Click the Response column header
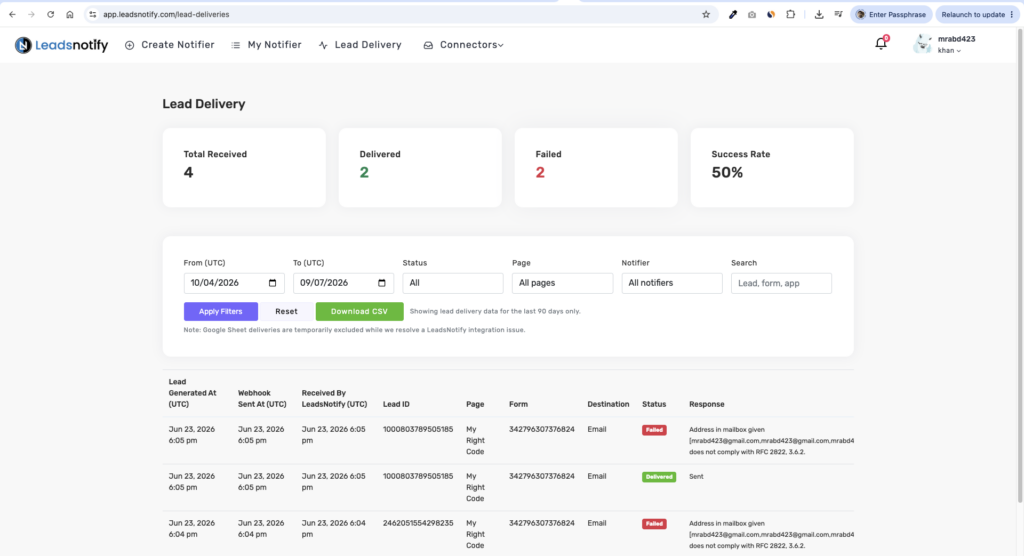This screenshot has width=1024, height=556. click(707, 404)
